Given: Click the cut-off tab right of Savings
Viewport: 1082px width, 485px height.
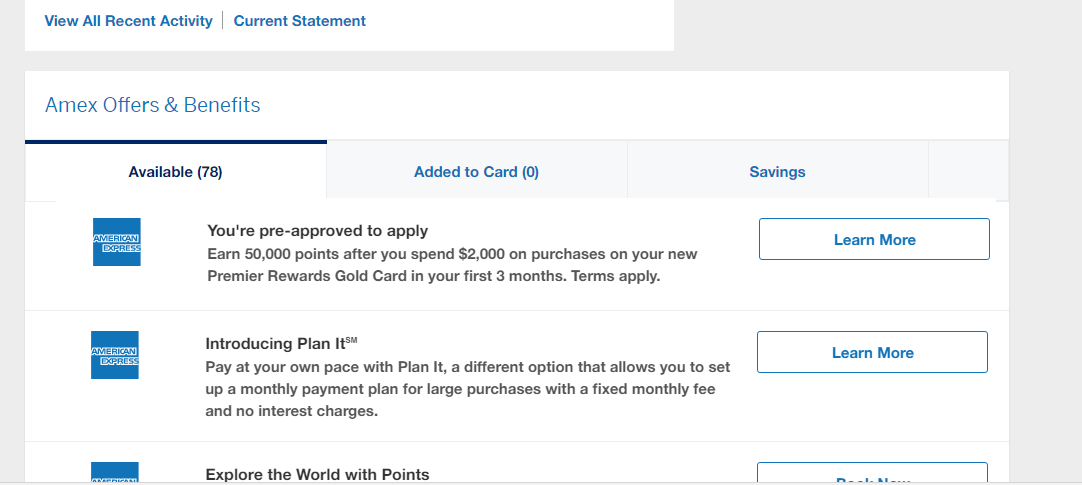Looking at the screenshot, I should 968,172.
